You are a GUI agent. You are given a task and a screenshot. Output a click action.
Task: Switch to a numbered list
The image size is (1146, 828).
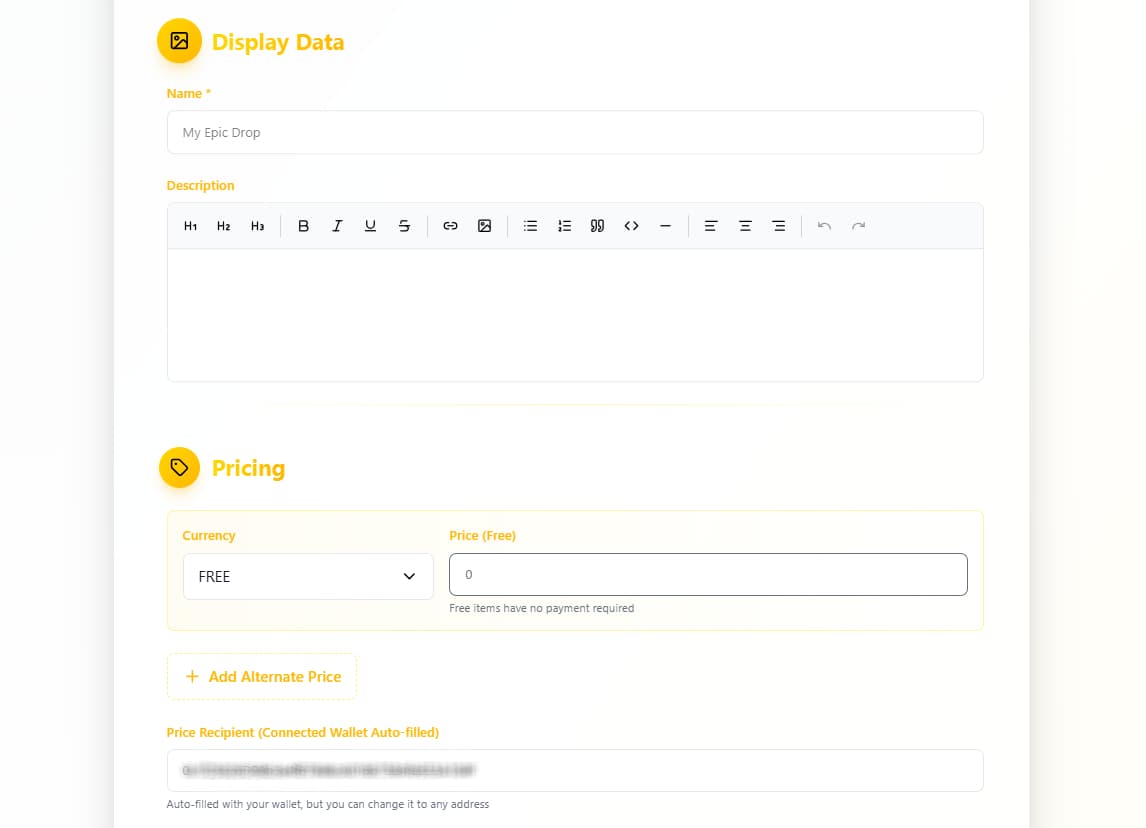pos(564,226)
